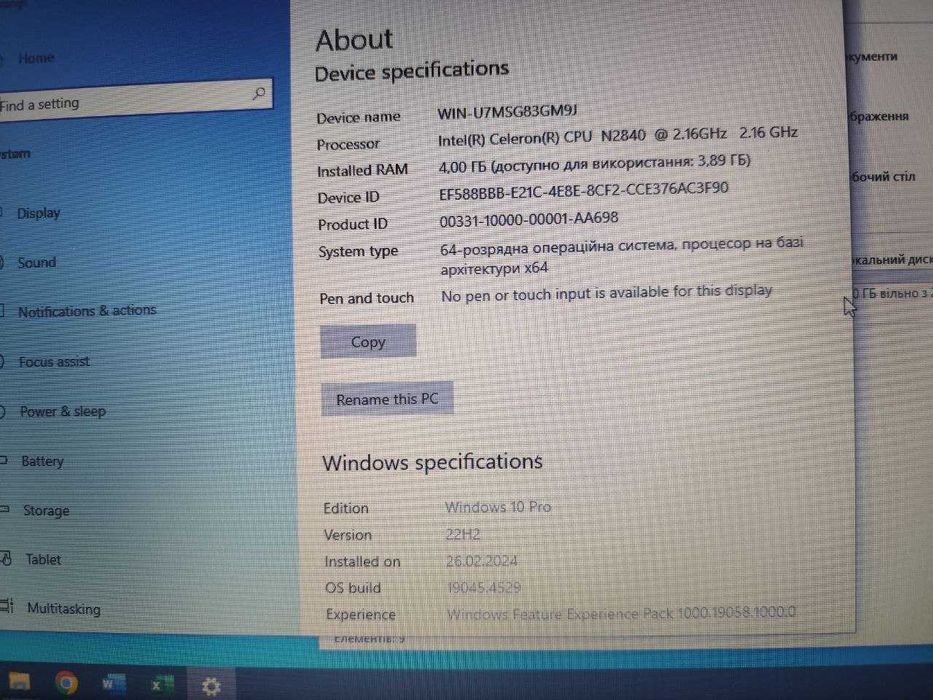Select the System type value text
Viewport: 933px width, 700px height.
click(x=621, y=256)
